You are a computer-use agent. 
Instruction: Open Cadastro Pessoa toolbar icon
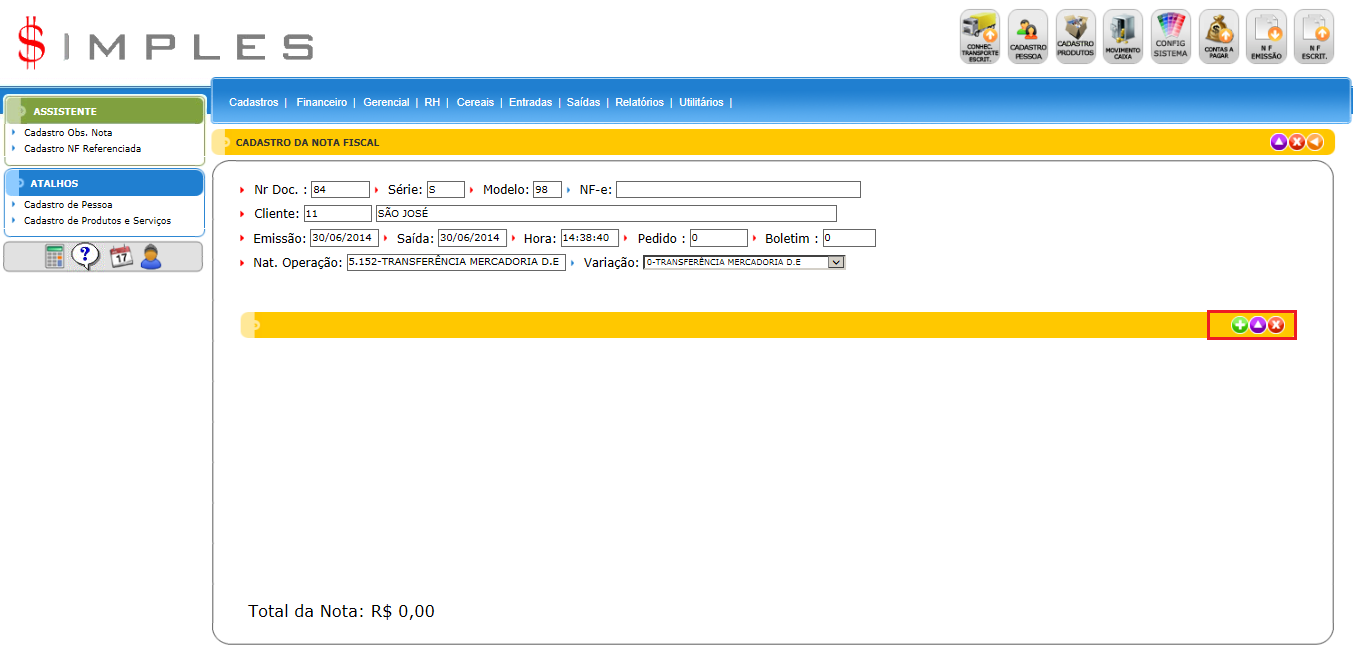click(x=1027, y=37)
